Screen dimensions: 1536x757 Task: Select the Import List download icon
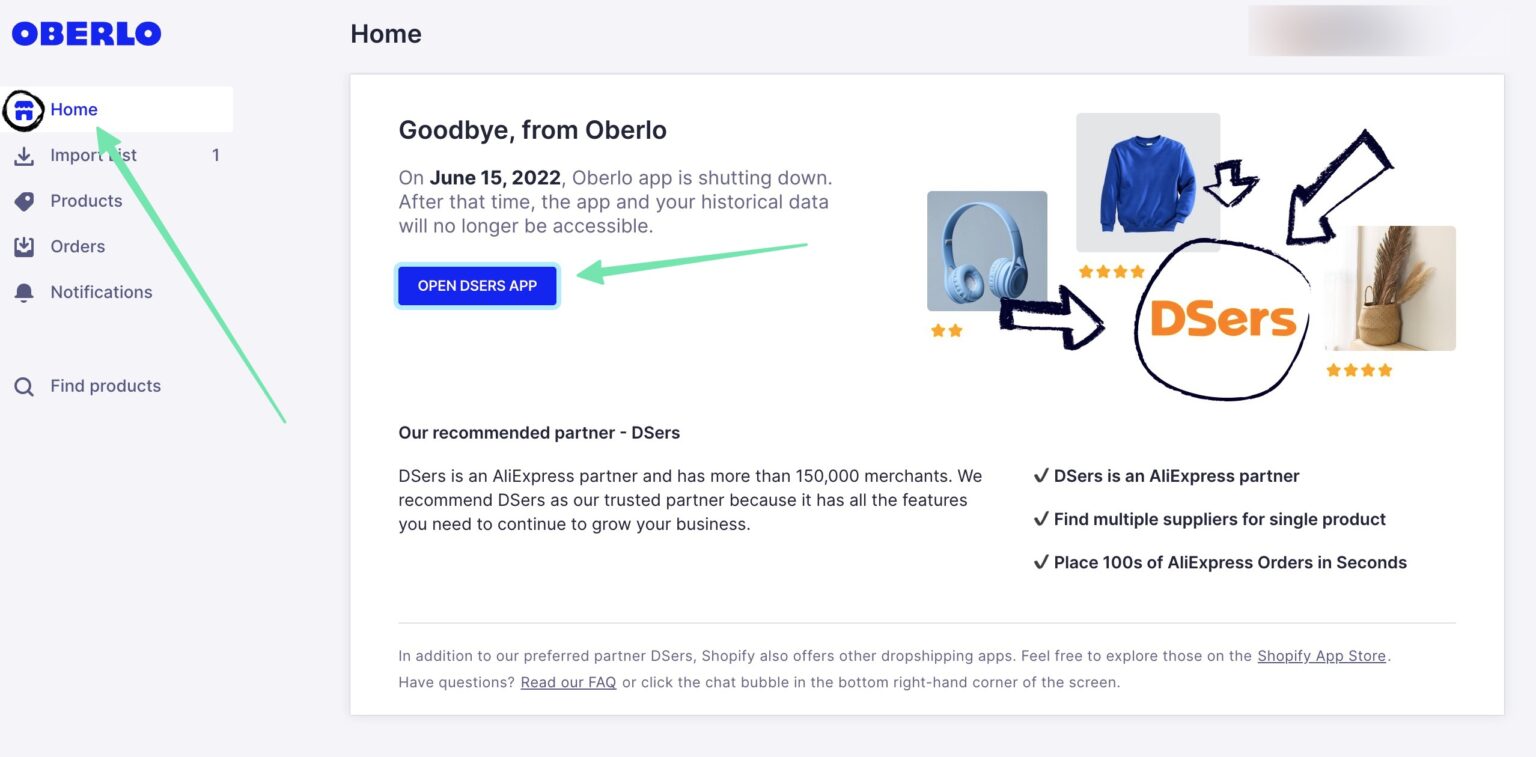(24, 155)
